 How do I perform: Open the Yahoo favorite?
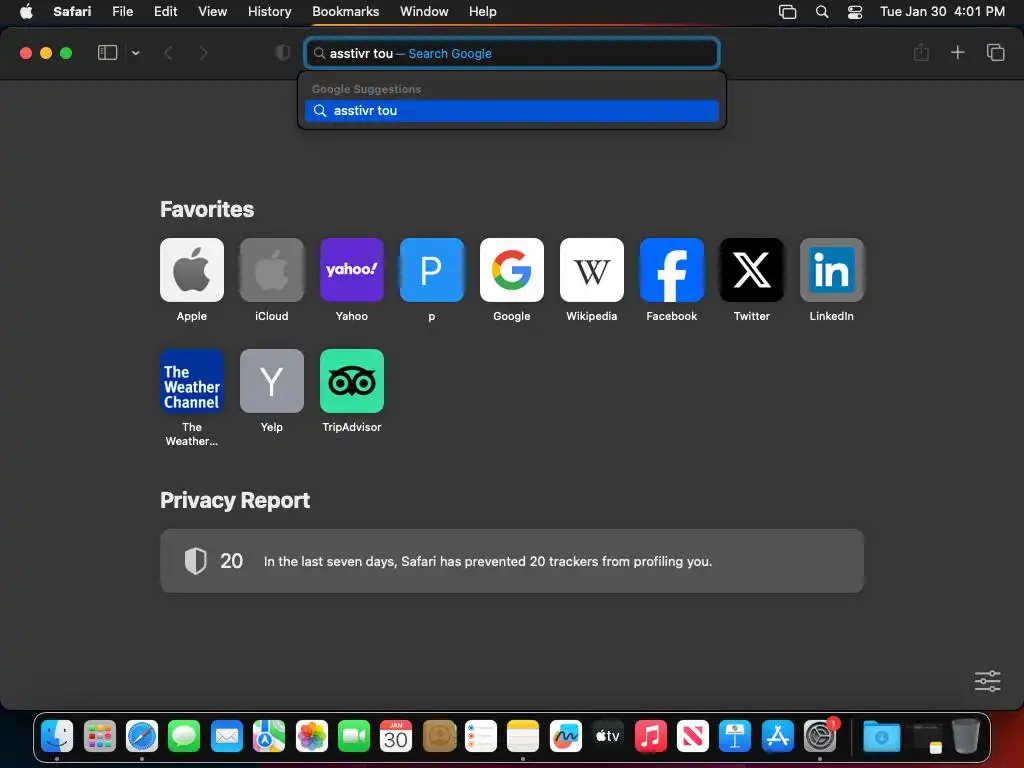pos(352,270)
